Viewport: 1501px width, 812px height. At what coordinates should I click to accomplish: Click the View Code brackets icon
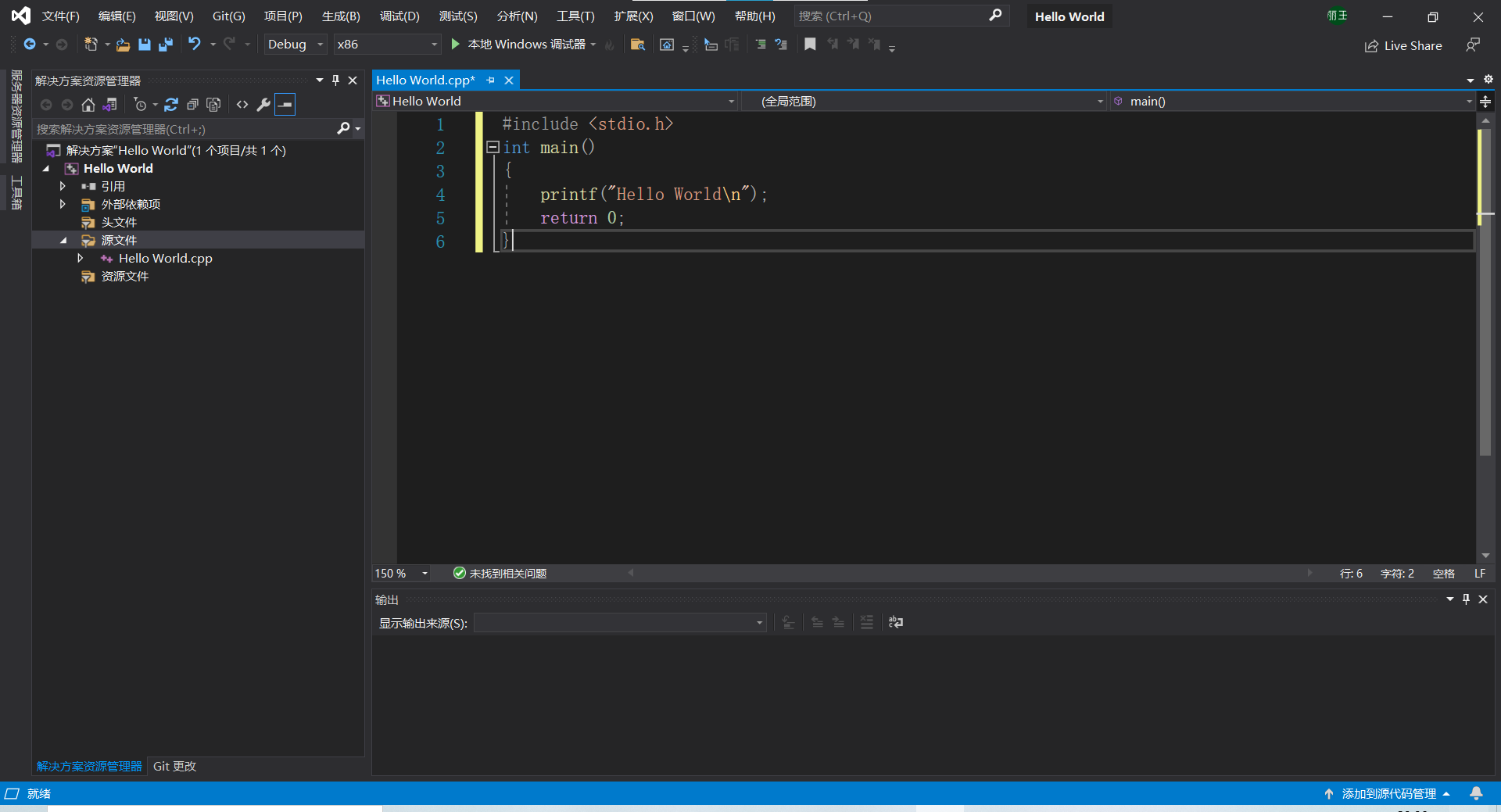point(242,105)
